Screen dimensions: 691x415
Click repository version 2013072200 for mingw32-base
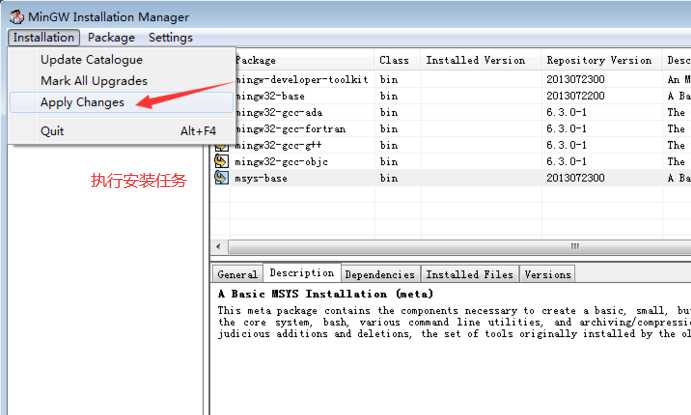(x=576, y=96)
